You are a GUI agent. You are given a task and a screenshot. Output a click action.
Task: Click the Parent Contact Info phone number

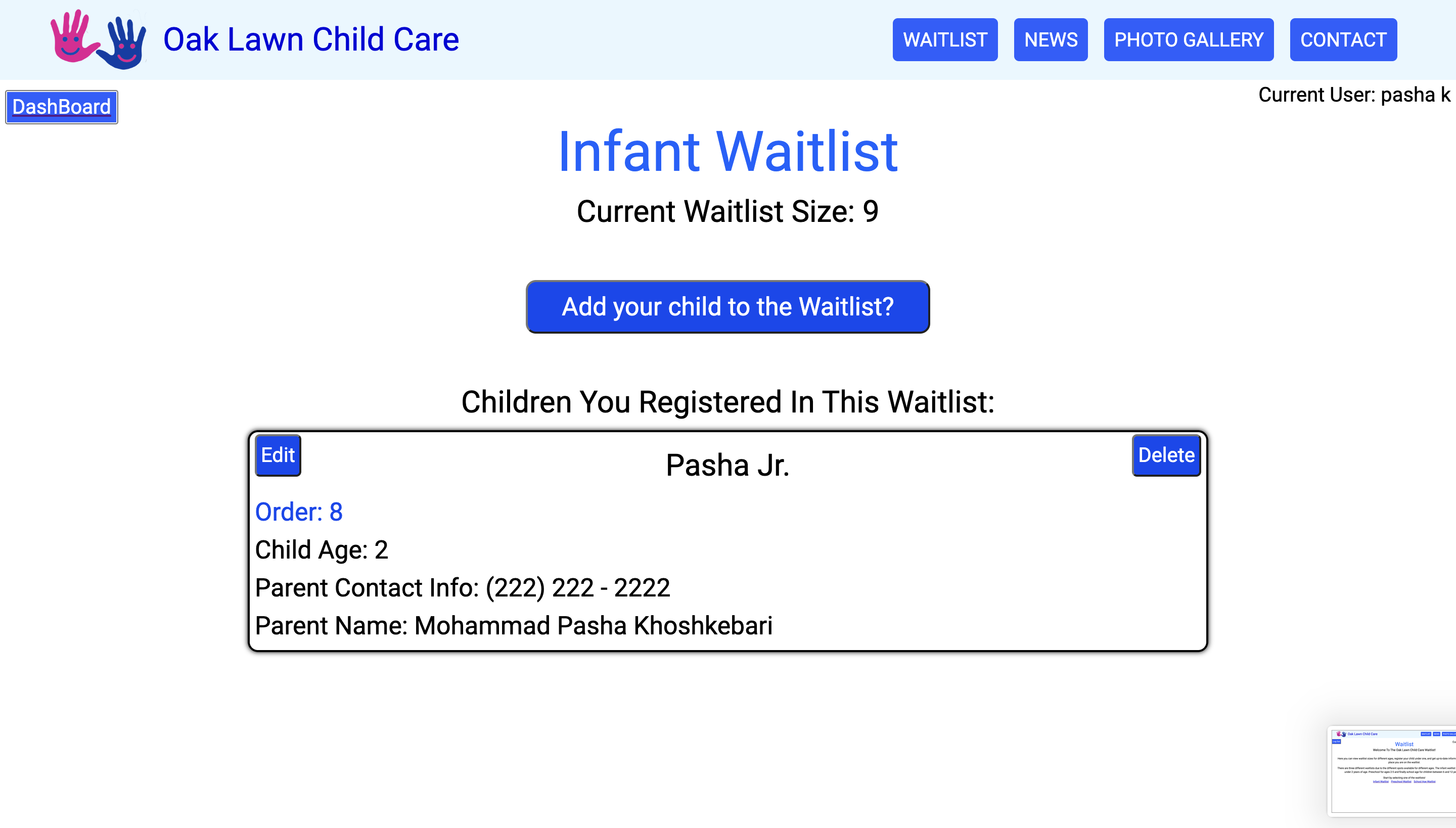pos(577,588)
